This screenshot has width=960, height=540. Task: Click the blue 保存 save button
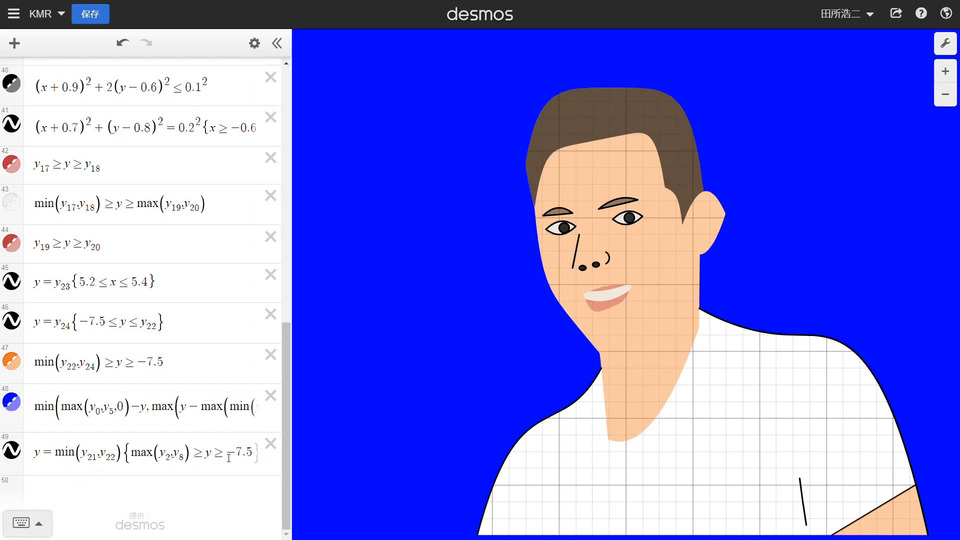pos(90,14)
